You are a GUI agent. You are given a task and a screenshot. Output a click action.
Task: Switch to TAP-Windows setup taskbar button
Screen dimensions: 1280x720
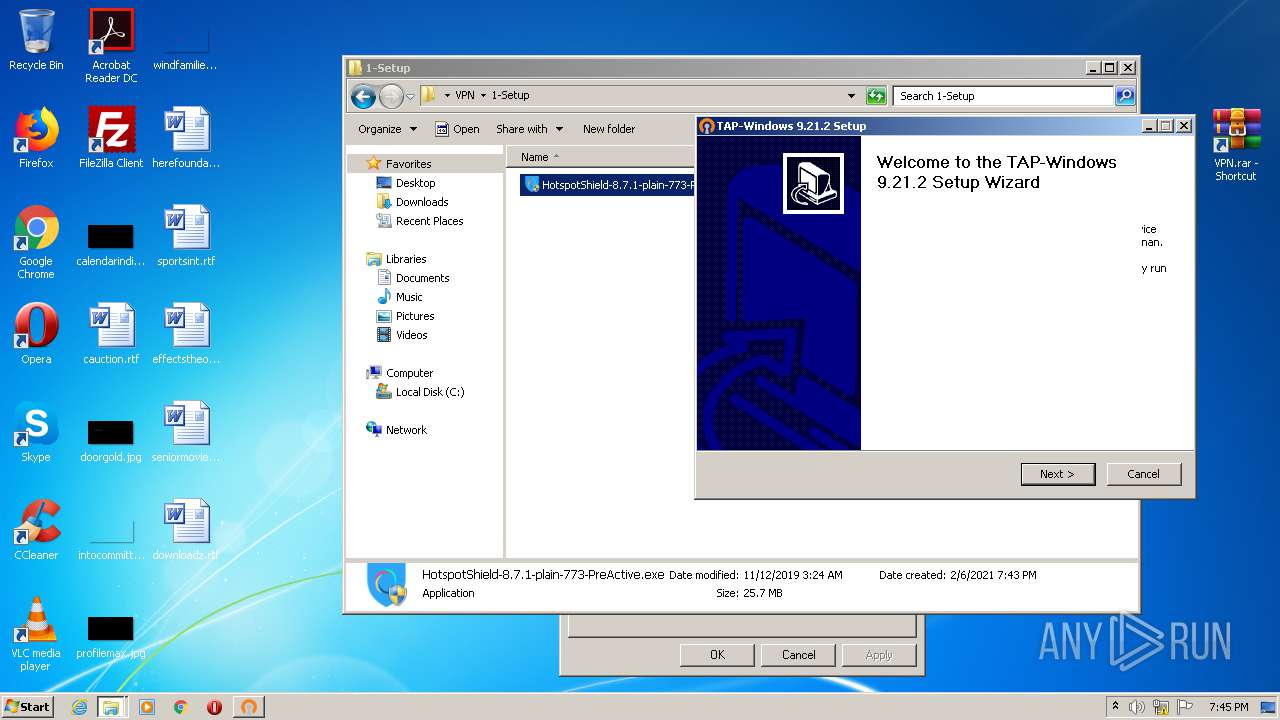tap(249, 707)
